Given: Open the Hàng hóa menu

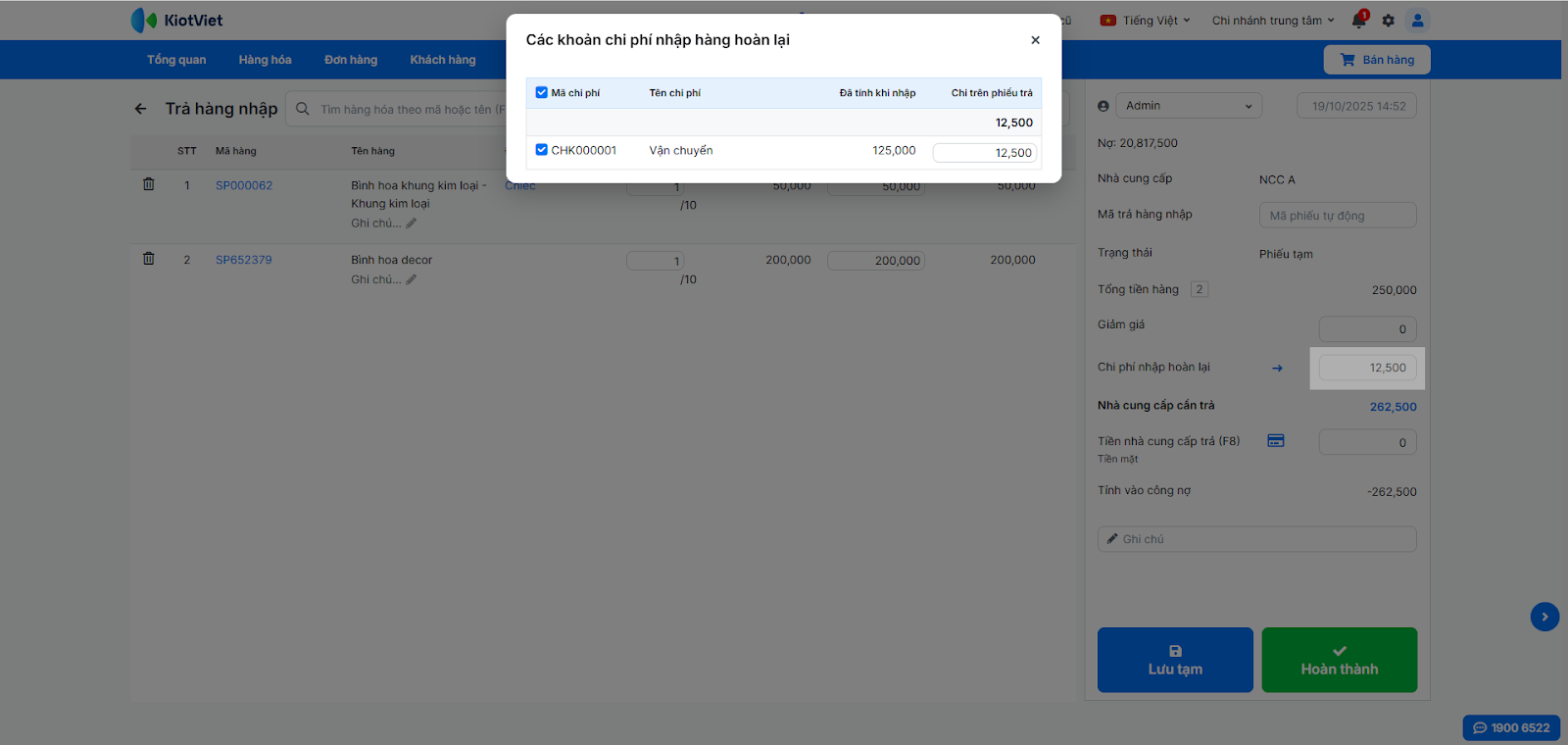Looking at the screenshot, I should pos(265,60).
